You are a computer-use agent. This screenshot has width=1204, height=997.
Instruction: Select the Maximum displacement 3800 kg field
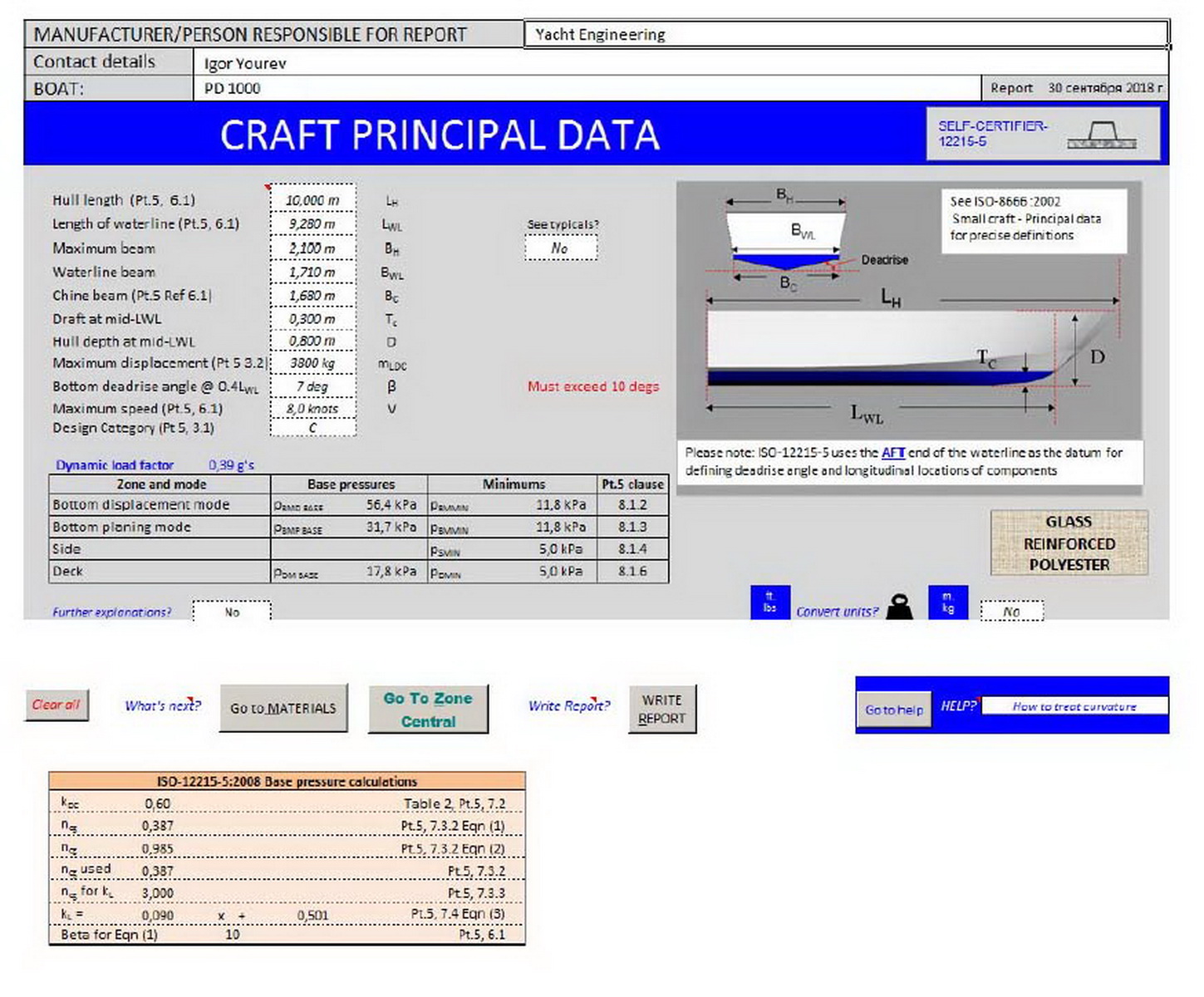313,363
